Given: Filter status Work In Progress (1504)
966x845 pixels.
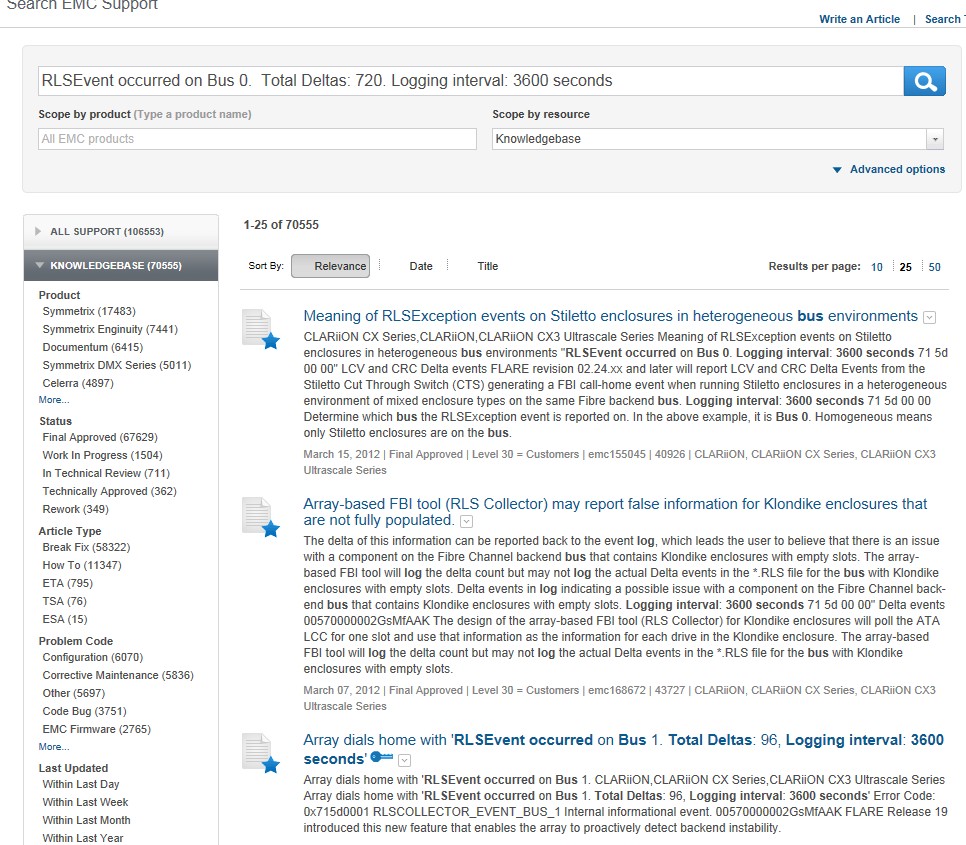Looking at the screenshot, I should [102, 455].
